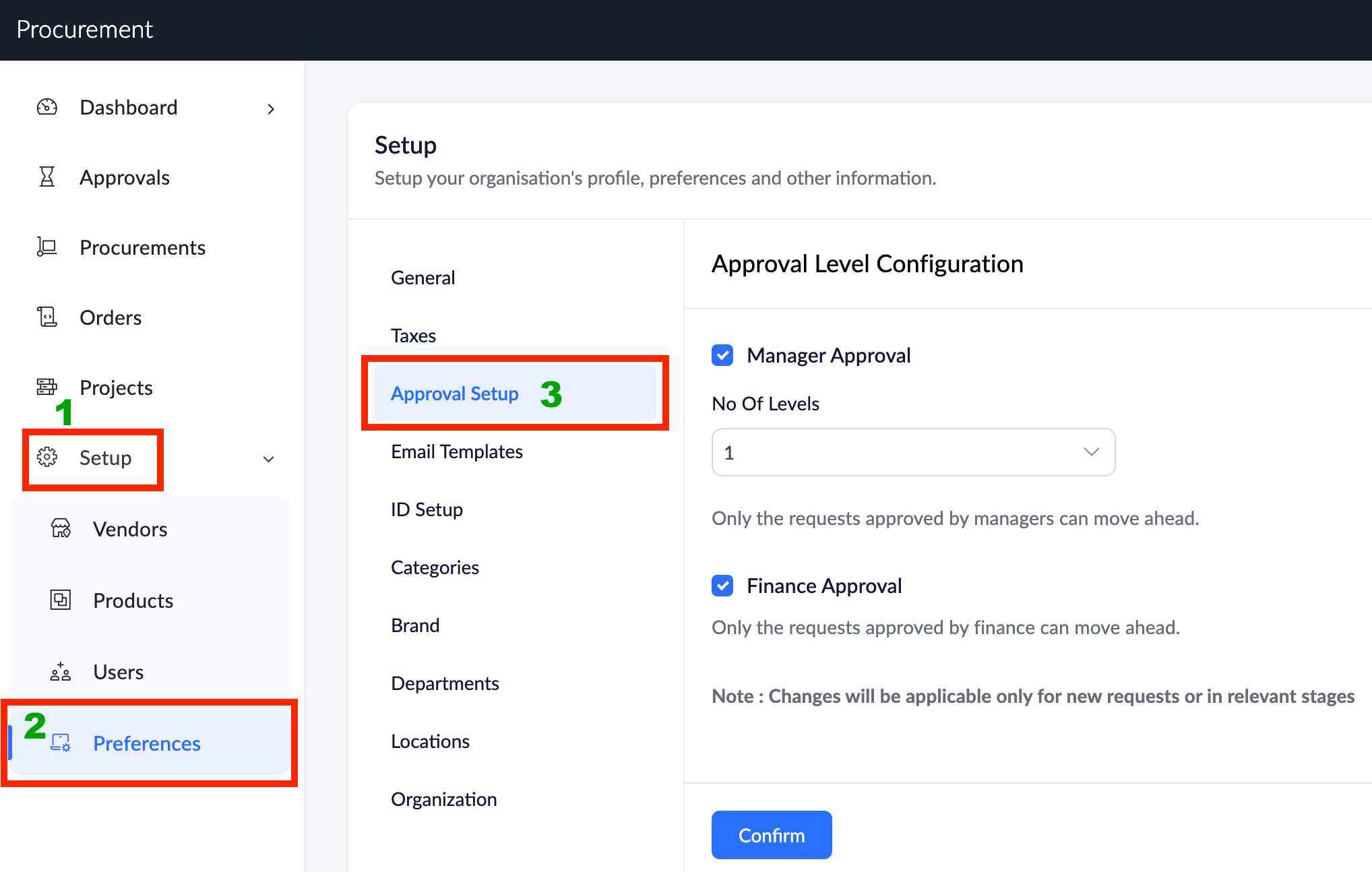This screenshot has height=872, width=1372.
Task: Uncheck the Manager Approval checkbox
Action: click(722, 355)
